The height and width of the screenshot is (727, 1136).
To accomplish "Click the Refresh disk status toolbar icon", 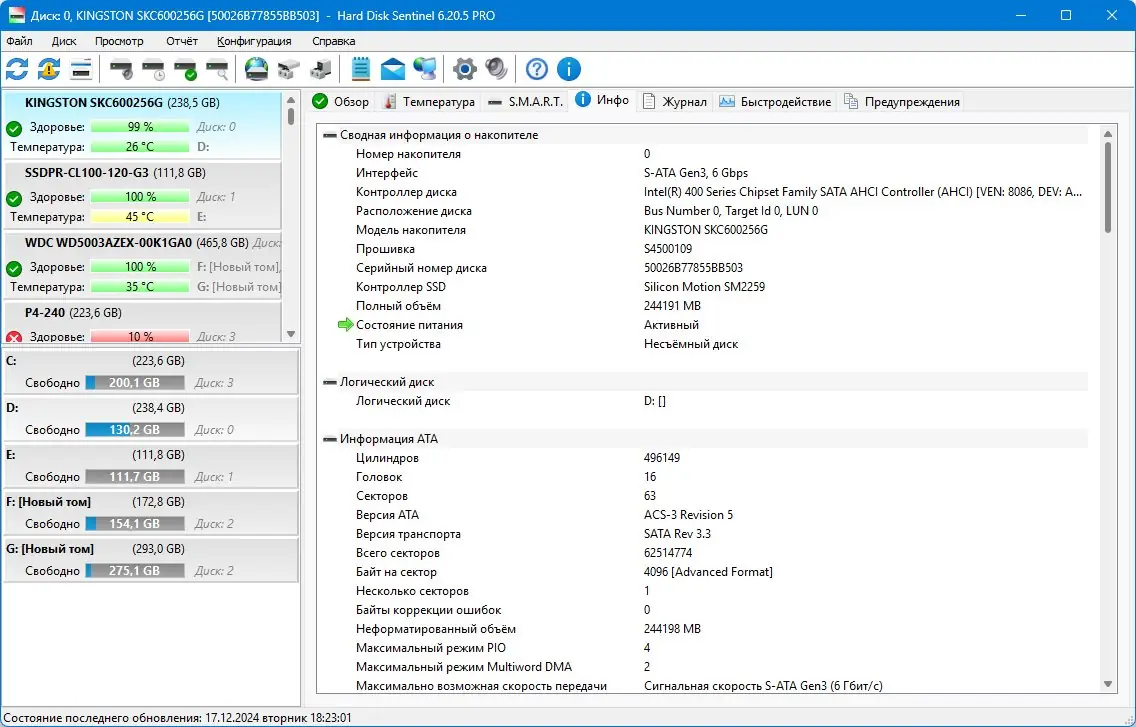I will click(x=17, y=70).
